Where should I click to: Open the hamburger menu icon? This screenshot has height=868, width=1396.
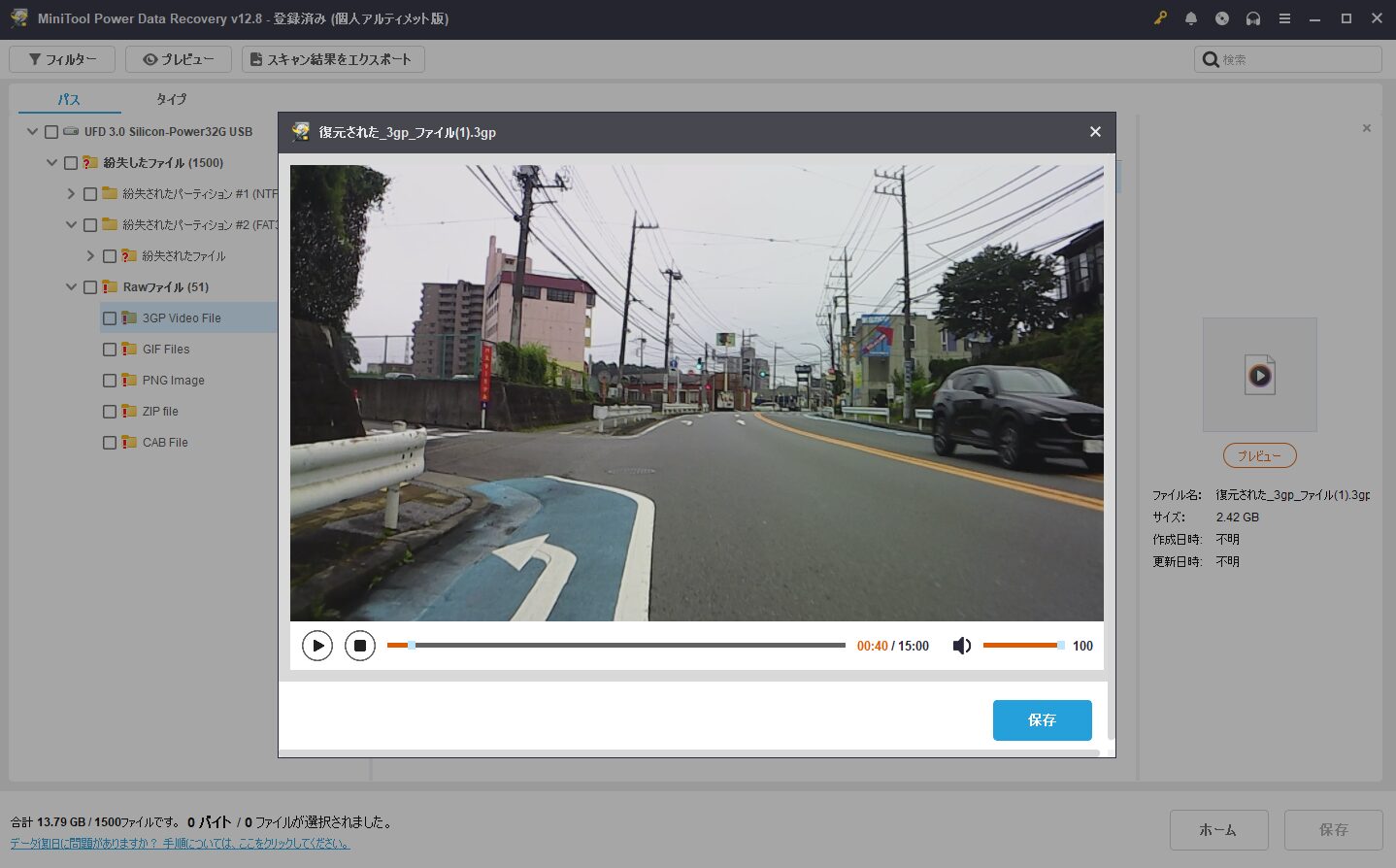pyautogui.click(x=1284, y=18)
